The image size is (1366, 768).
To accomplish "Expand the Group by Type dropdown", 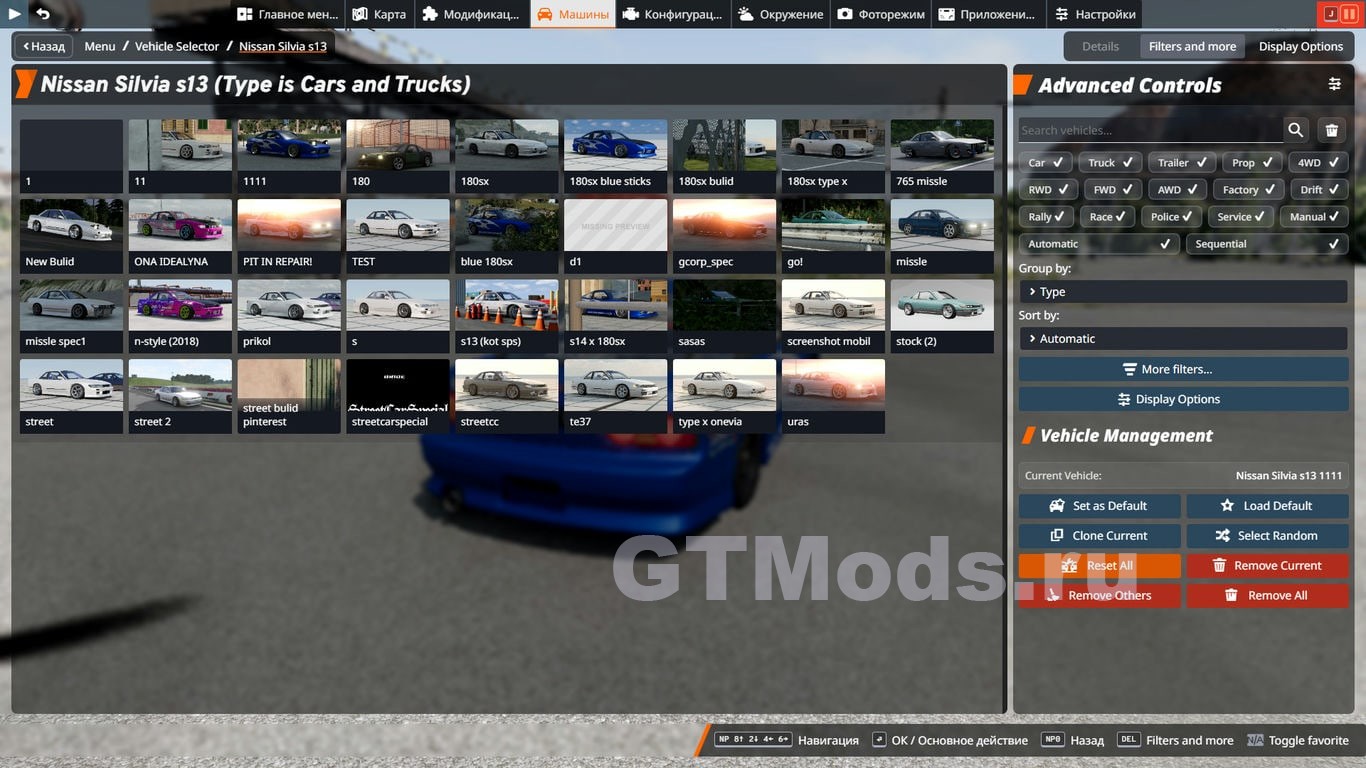I will [x=1183, y=291].
